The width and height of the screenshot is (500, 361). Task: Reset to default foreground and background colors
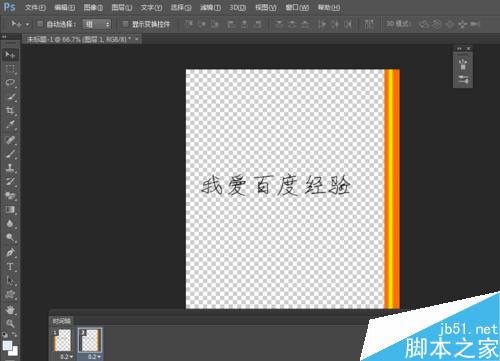[x=5, y=334]
